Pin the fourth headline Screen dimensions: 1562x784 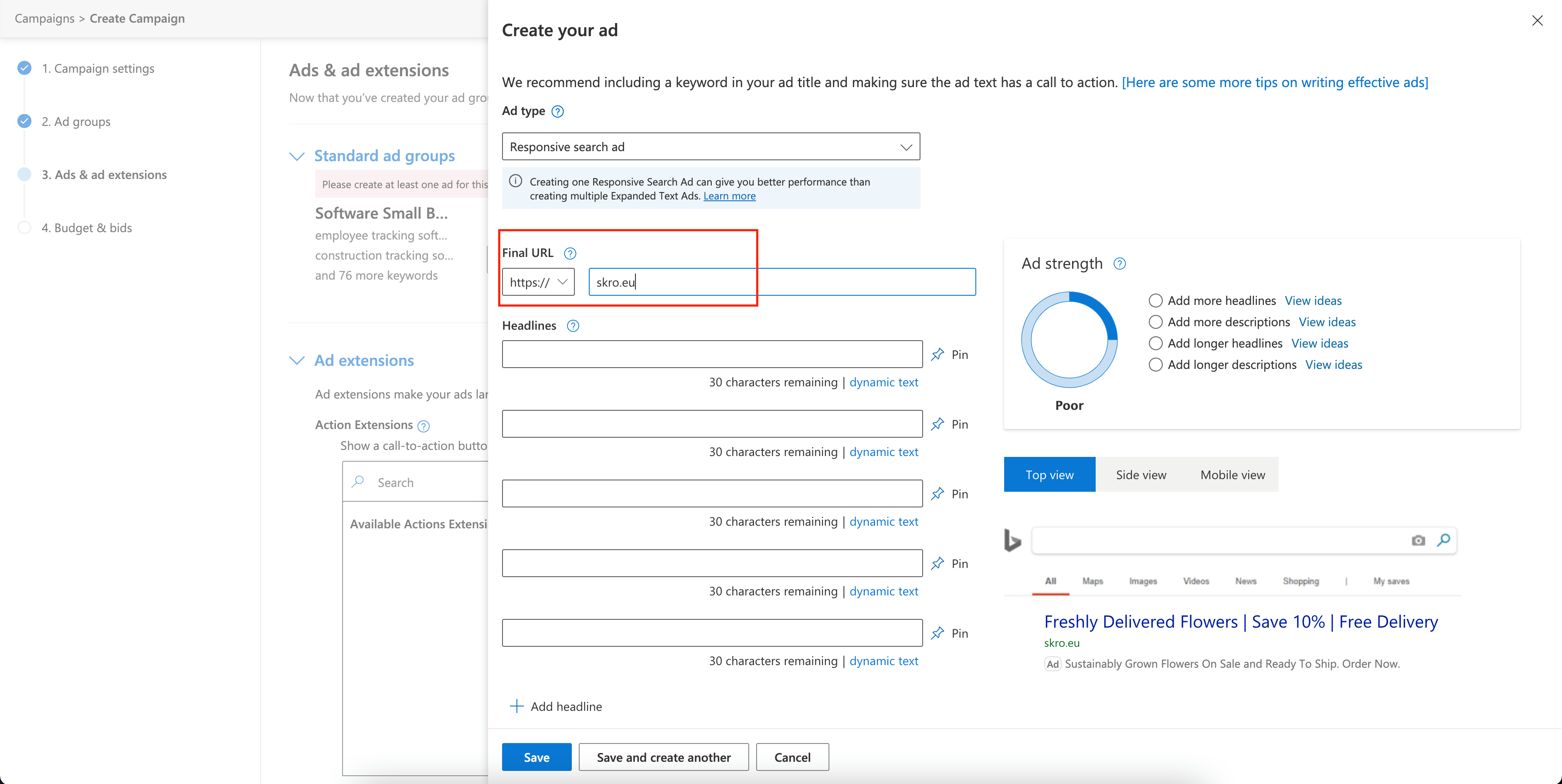pyautogui.click(x=950, y=564)
